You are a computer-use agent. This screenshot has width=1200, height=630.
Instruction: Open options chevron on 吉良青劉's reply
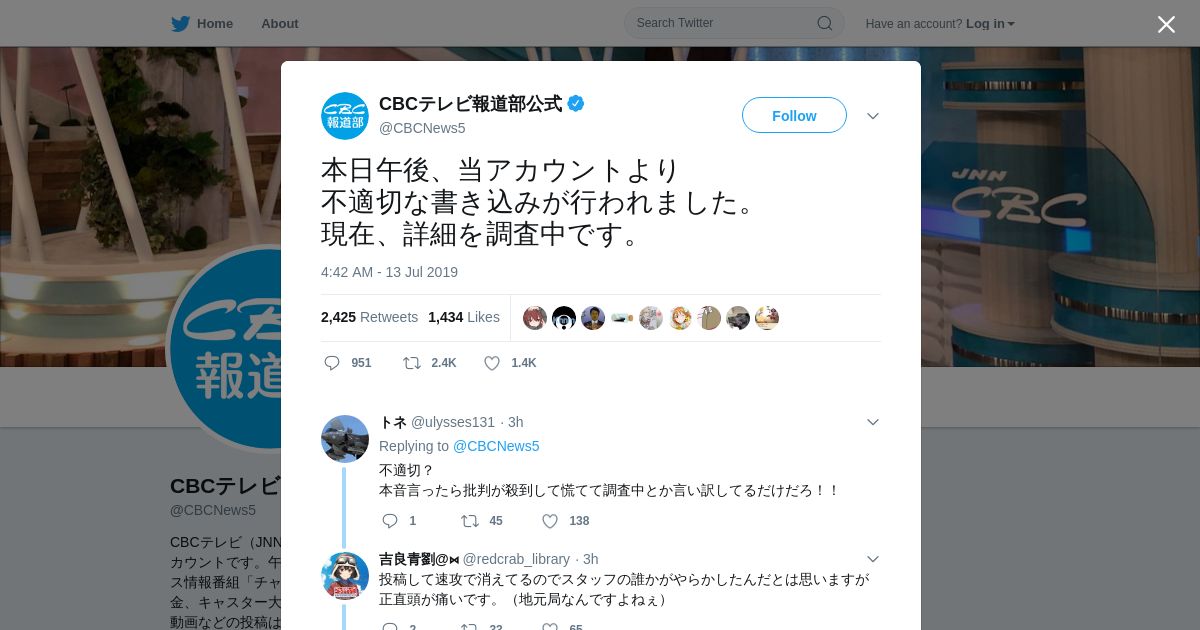(873, 559)
